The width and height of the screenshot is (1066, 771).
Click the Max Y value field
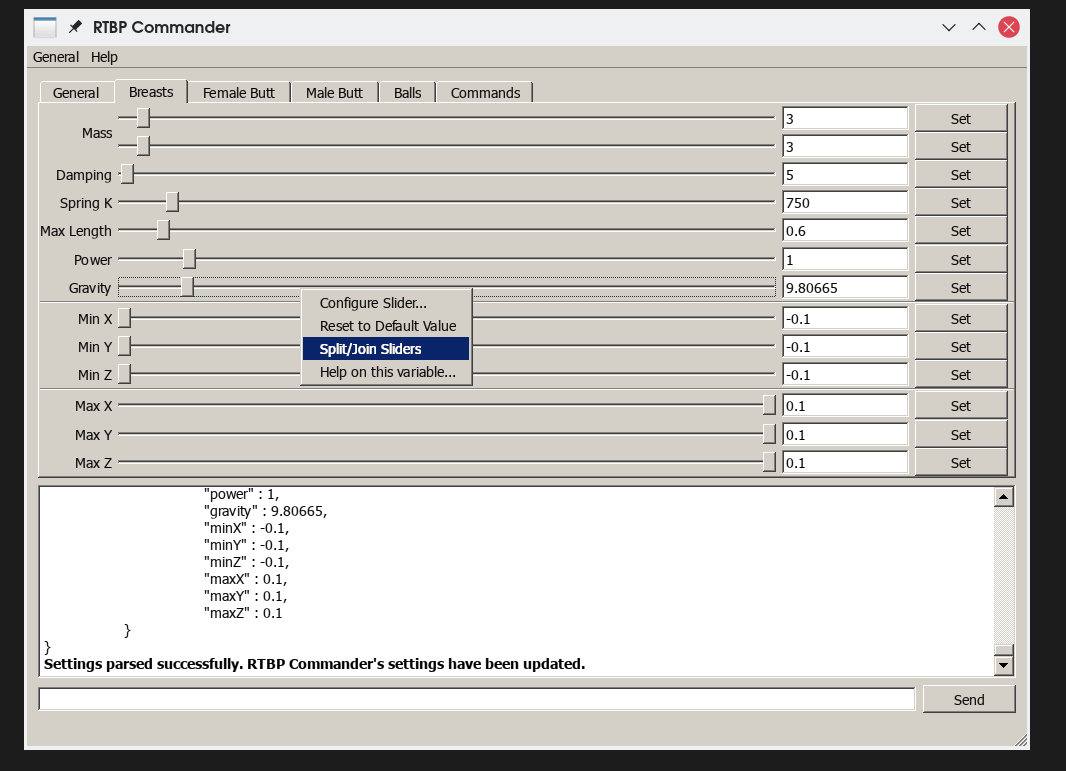(845, 434)
